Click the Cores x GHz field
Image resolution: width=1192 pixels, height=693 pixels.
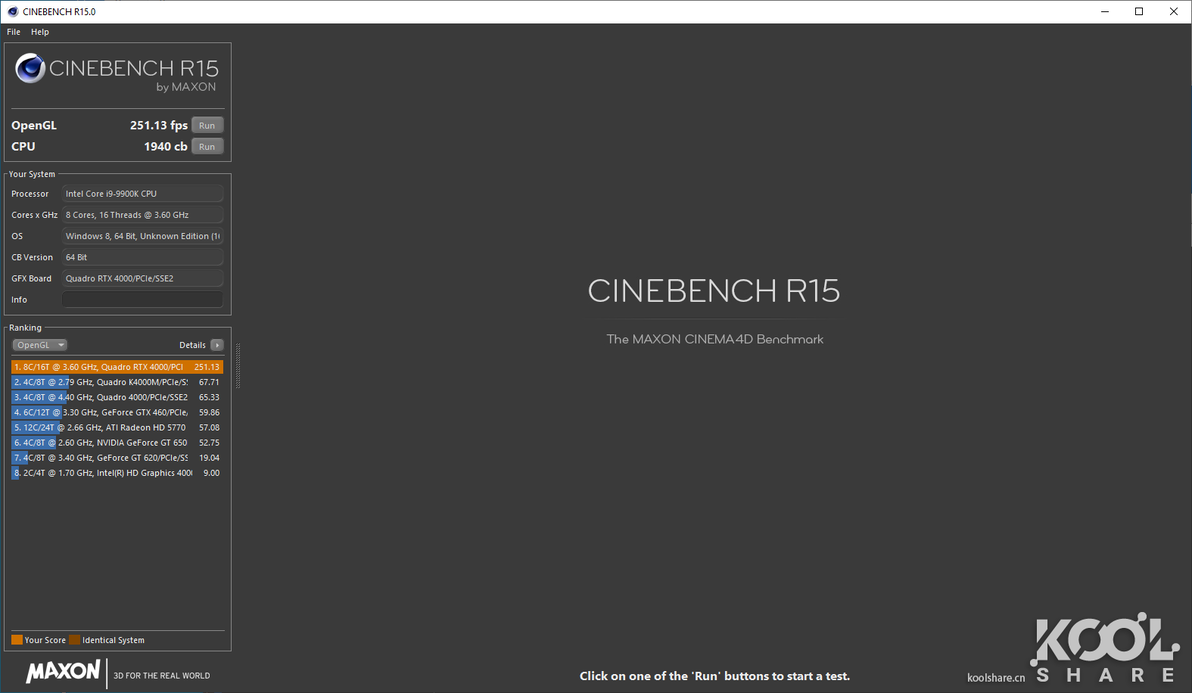click(142, 215)
